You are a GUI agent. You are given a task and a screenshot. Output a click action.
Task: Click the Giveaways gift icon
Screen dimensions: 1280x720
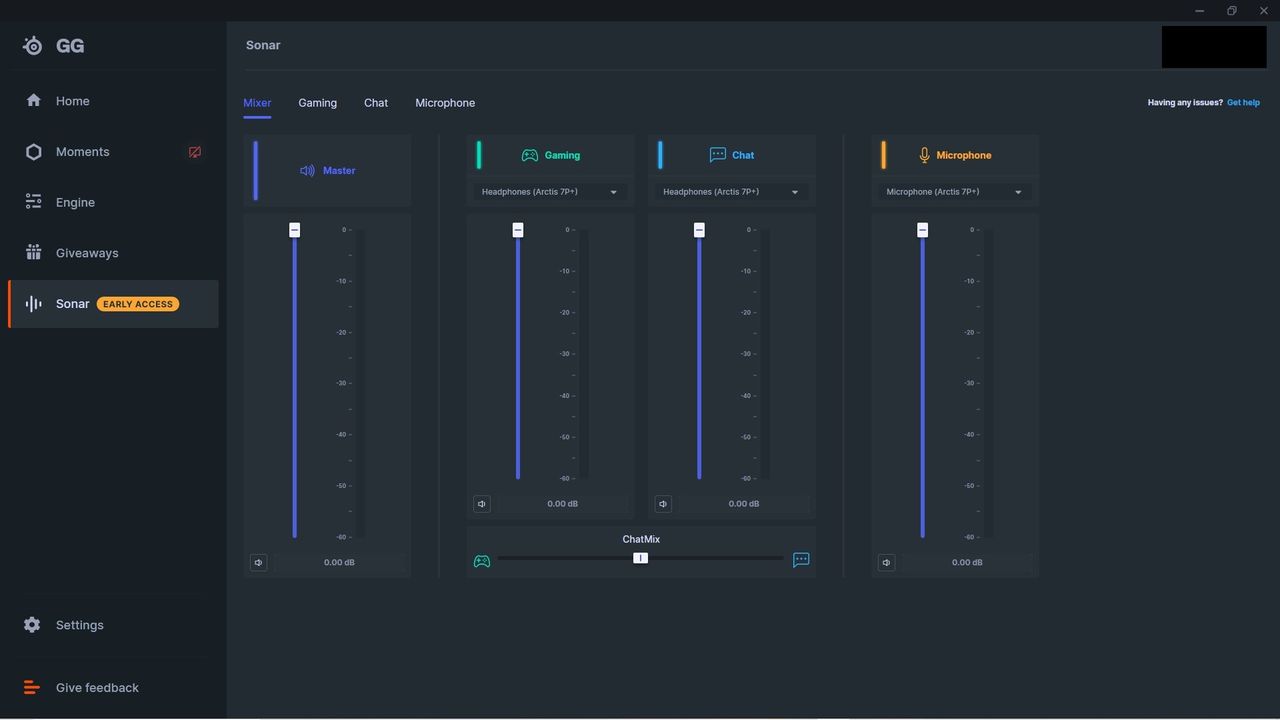[33, 252]
